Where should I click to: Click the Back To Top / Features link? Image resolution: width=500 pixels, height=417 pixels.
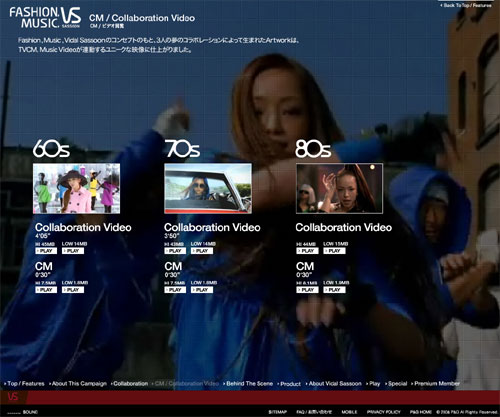coord(465,6)
